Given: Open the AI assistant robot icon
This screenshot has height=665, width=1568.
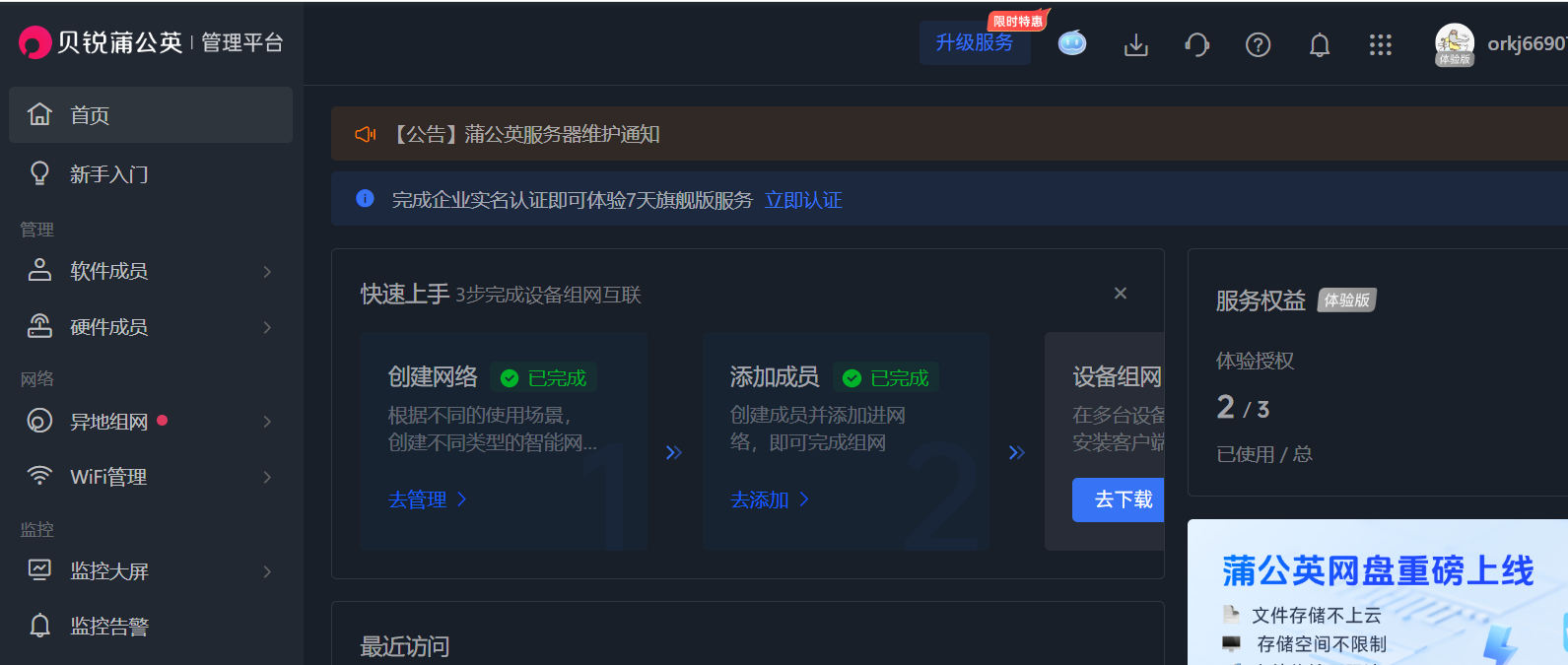Looking at the screenshot, I should coord(1072,43).
